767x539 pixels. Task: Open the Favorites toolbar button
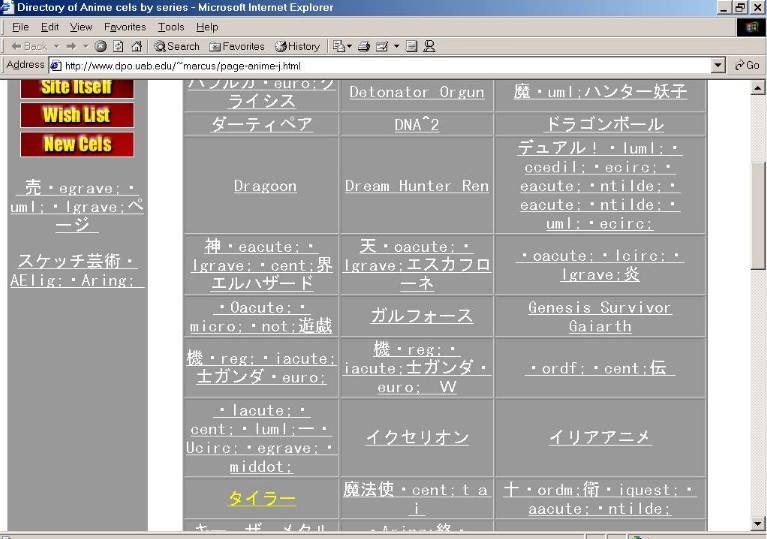[x=237, y=46]
